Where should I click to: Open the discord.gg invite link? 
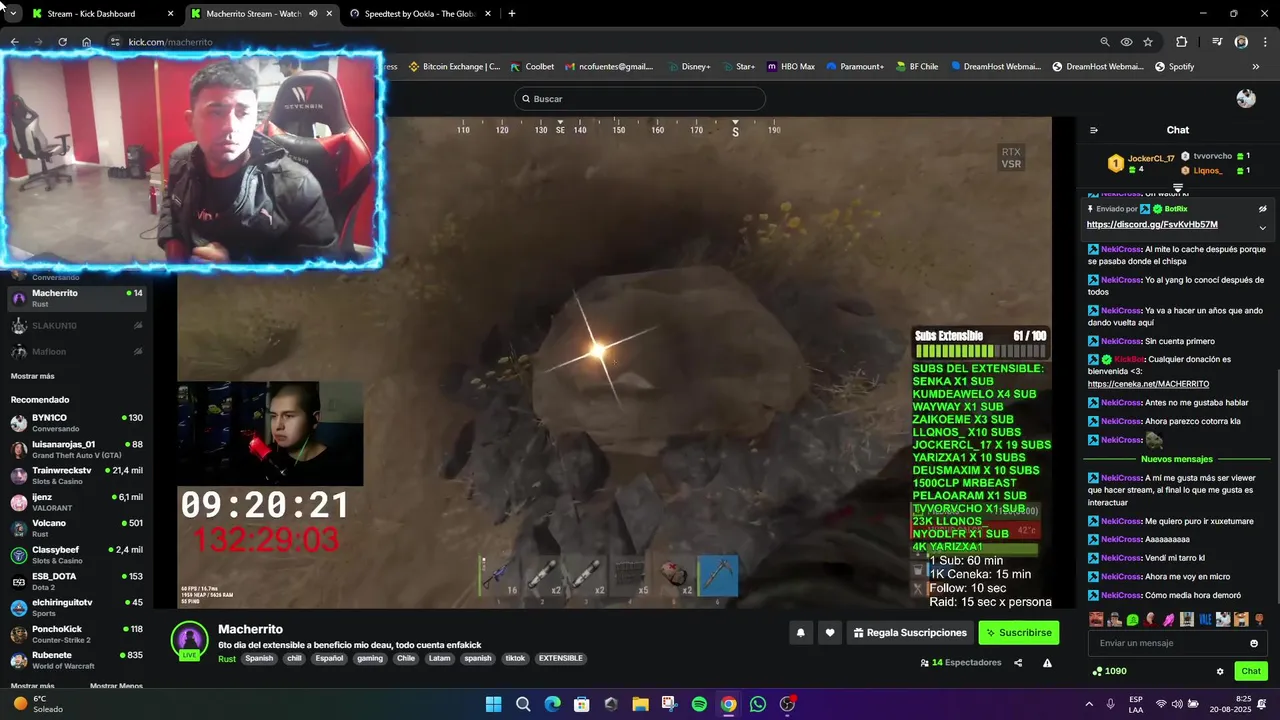pos(1152,225)
